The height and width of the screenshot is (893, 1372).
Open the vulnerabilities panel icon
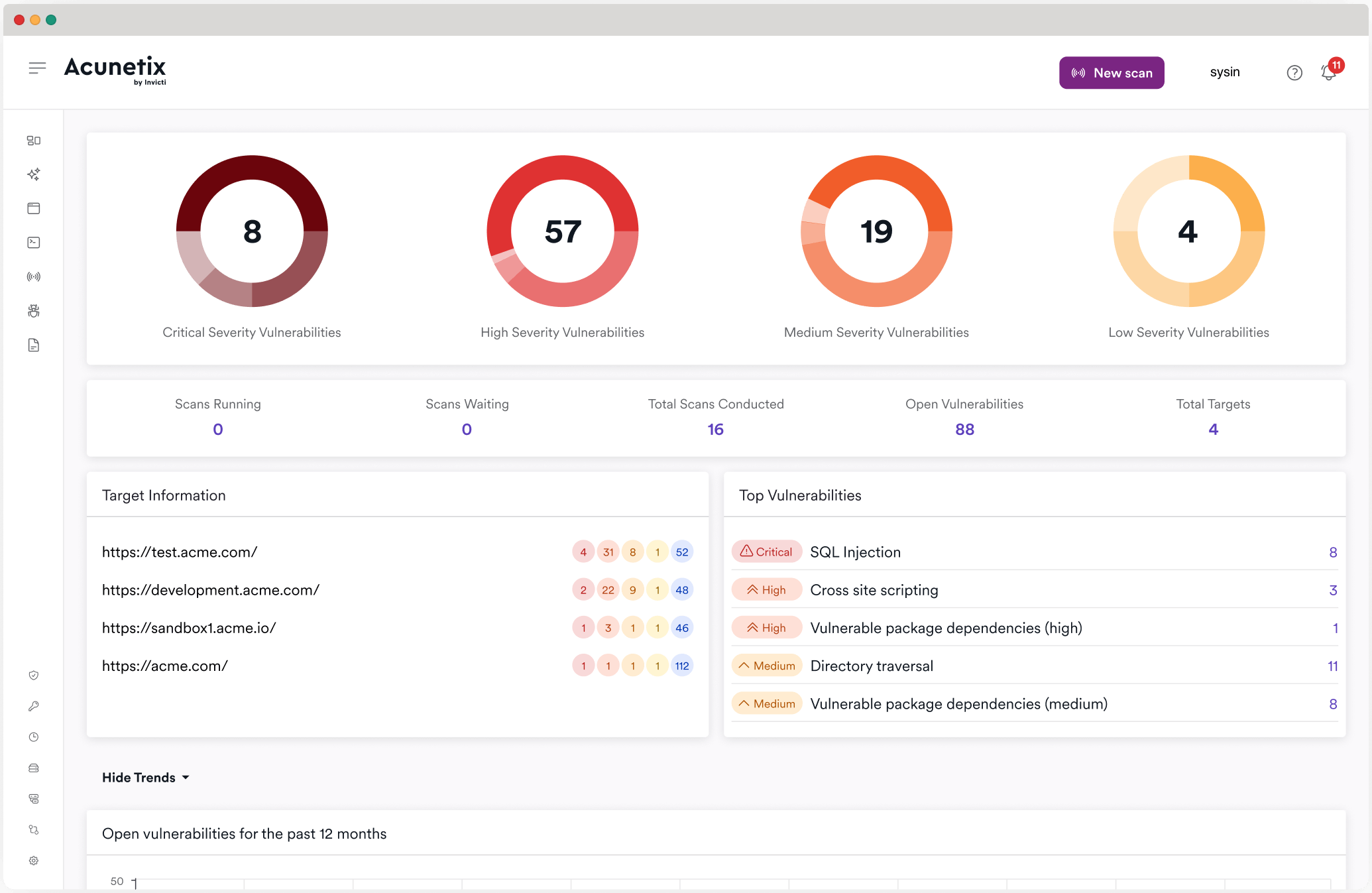(33, 311)
